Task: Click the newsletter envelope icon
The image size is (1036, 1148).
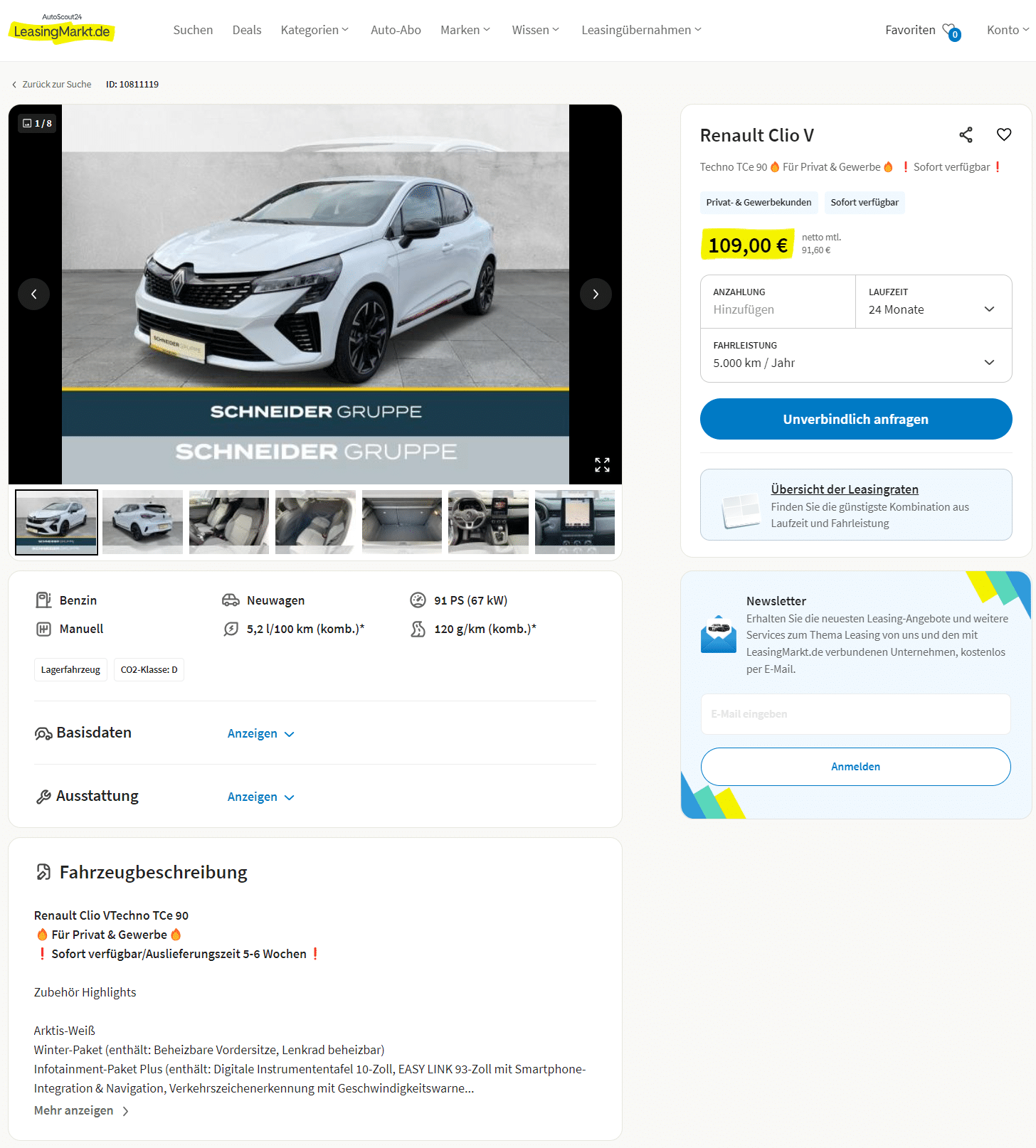Action: tap(719, 634)
